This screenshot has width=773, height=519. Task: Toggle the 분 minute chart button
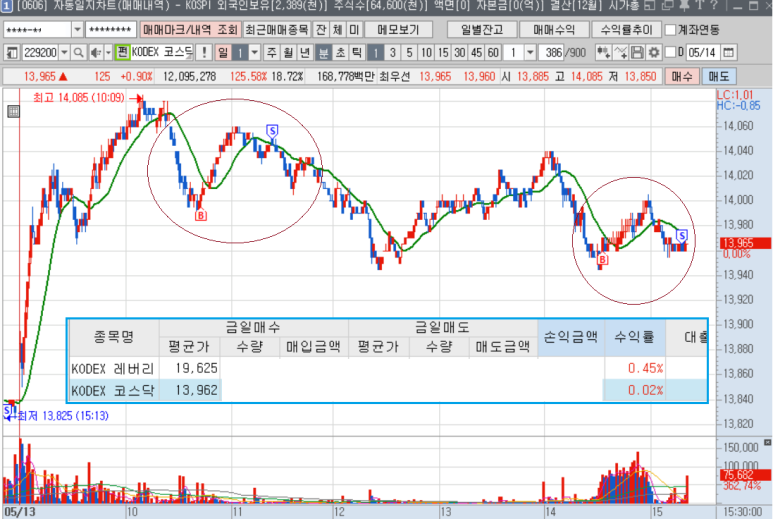click(x=323, y=51)
